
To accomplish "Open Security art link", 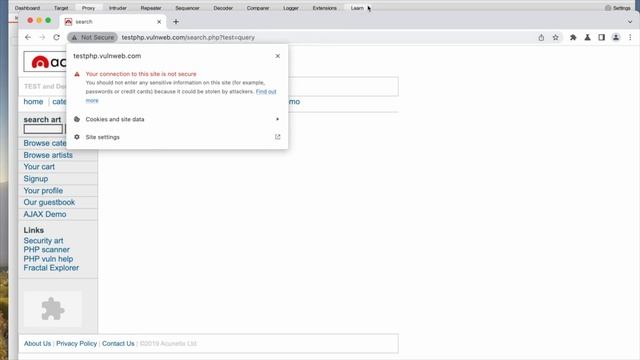I will pyautogui.click(x=43, y=241).
